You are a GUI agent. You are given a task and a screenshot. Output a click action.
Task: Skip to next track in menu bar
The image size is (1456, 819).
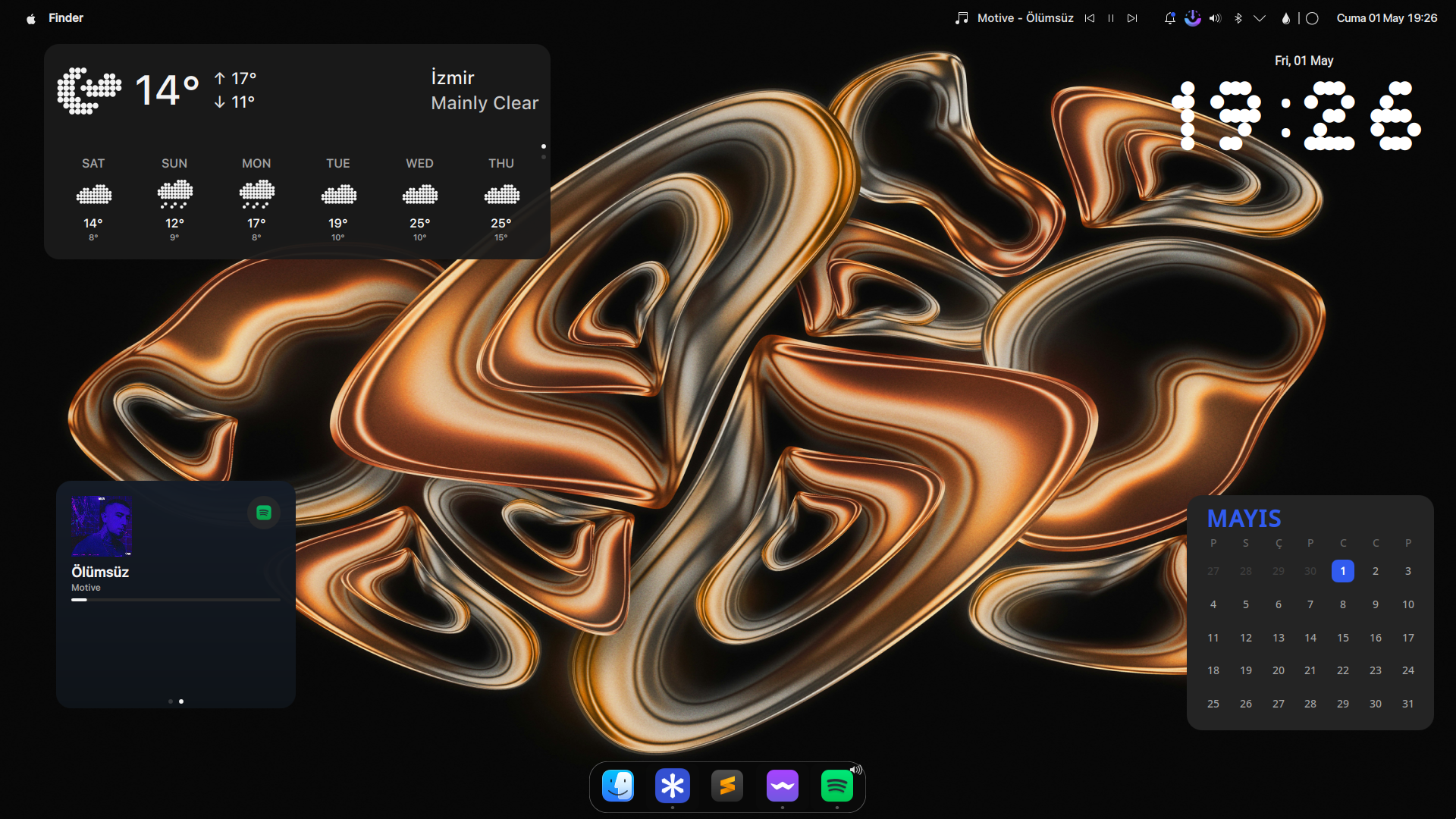(1132, 18)
